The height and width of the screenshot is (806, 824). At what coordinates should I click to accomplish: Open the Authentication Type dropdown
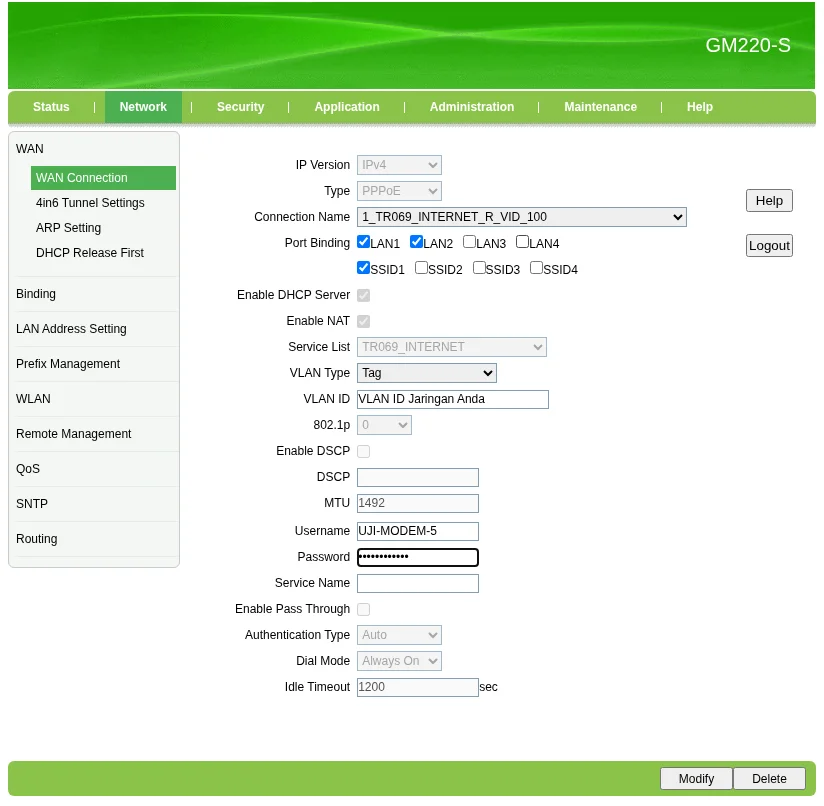(x=399, y=635)
